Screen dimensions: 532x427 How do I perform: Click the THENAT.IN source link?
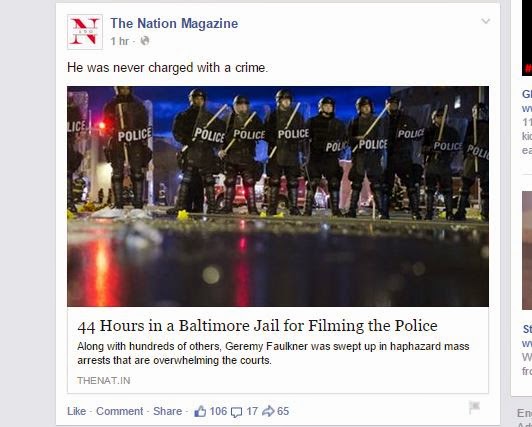103,381
